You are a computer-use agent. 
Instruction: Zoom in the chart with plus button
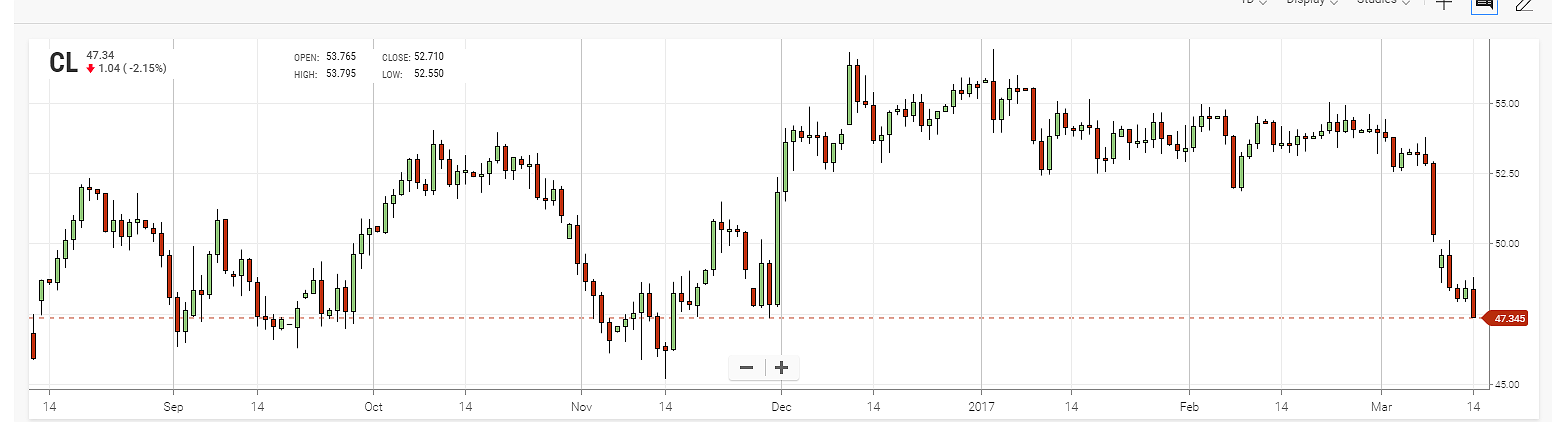(781, 367)
